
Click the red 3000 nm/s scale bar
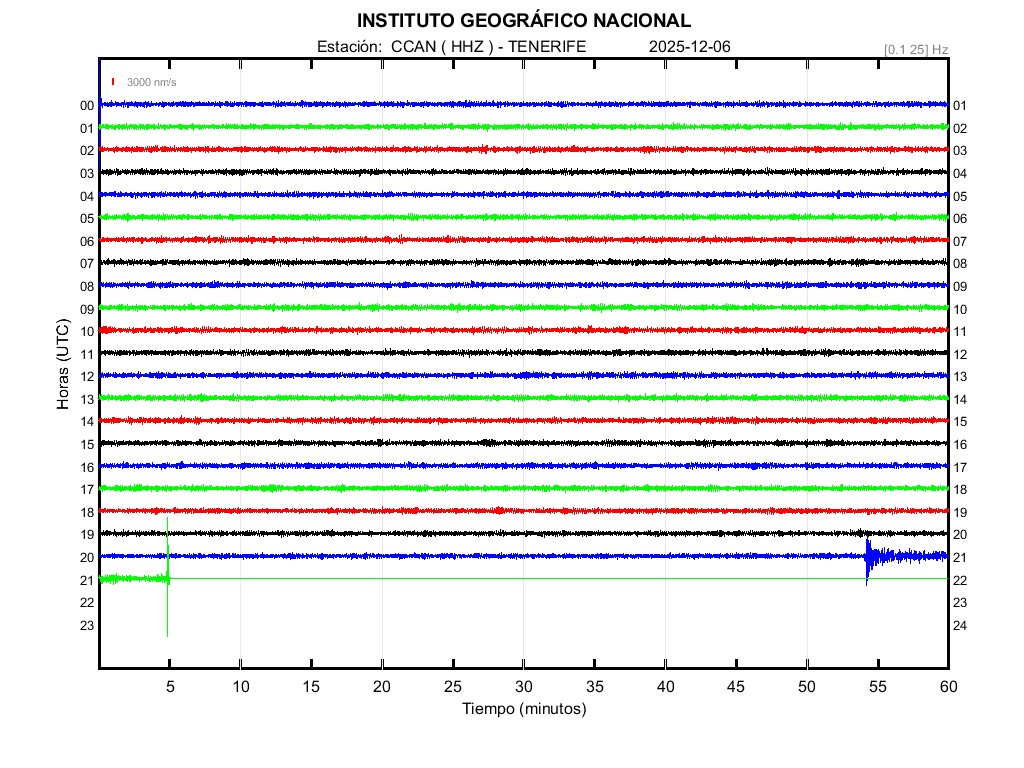(114, 82)
